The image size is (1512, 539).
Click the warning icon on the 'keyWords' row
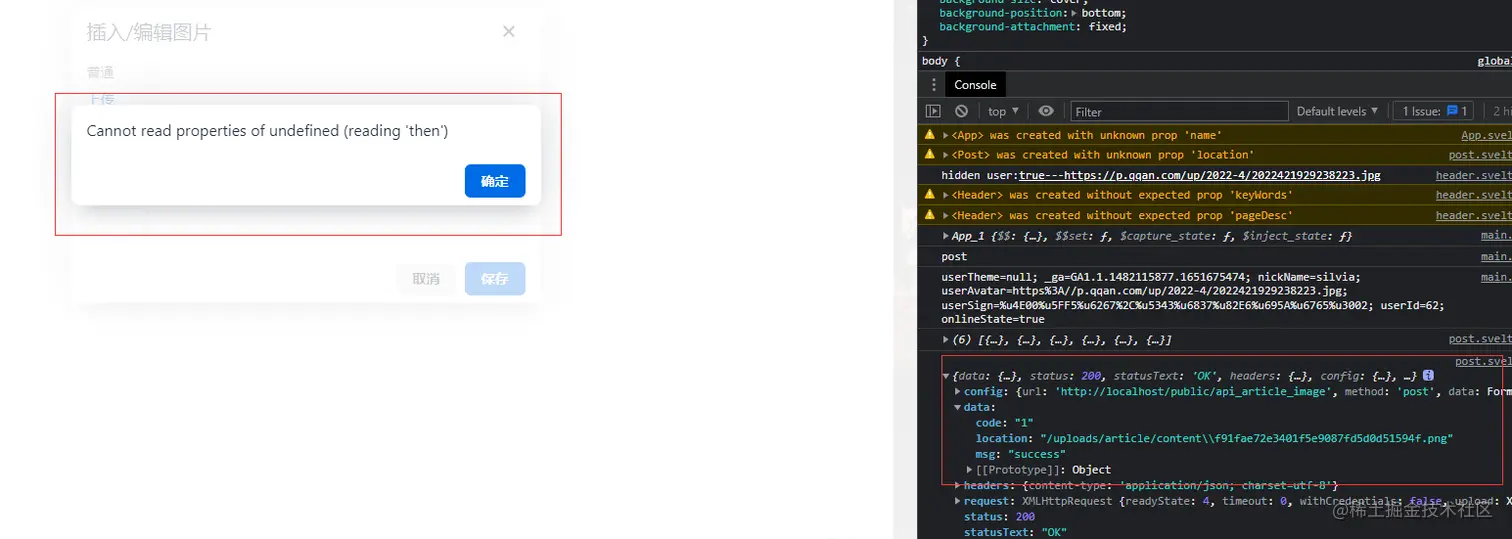tap(930, 195)
